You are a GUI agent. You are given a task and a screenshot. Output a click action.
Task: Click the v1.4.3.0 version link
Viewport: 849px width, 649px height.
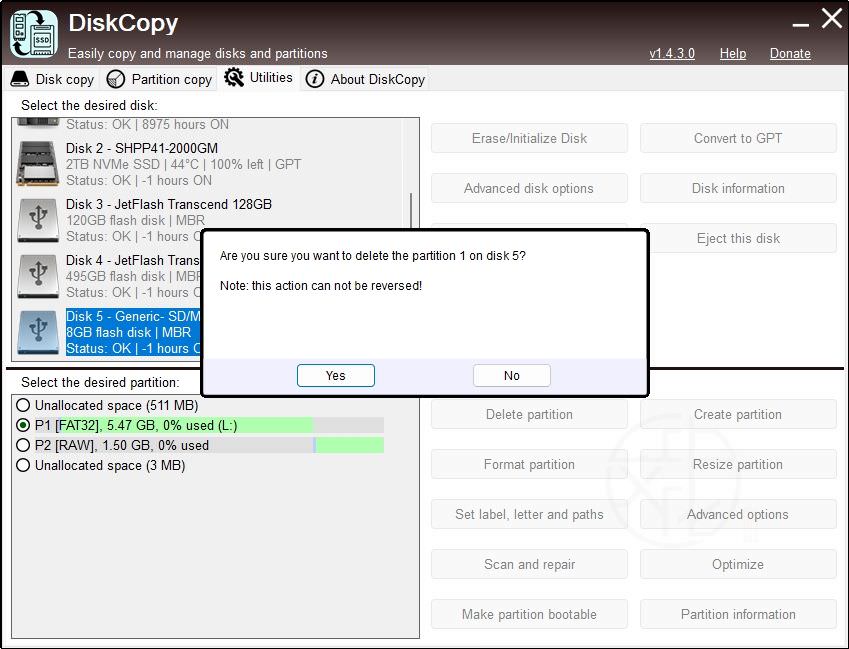(x=671, y=53)
